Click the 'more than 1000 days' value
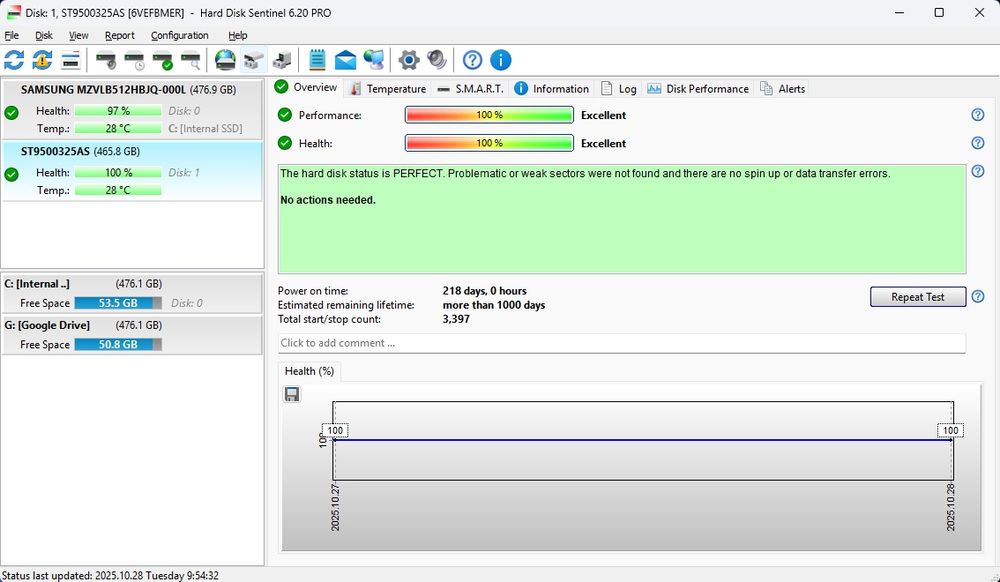Screen dimensions: 1000x582 pyautogui.click(x=494, y=305)
